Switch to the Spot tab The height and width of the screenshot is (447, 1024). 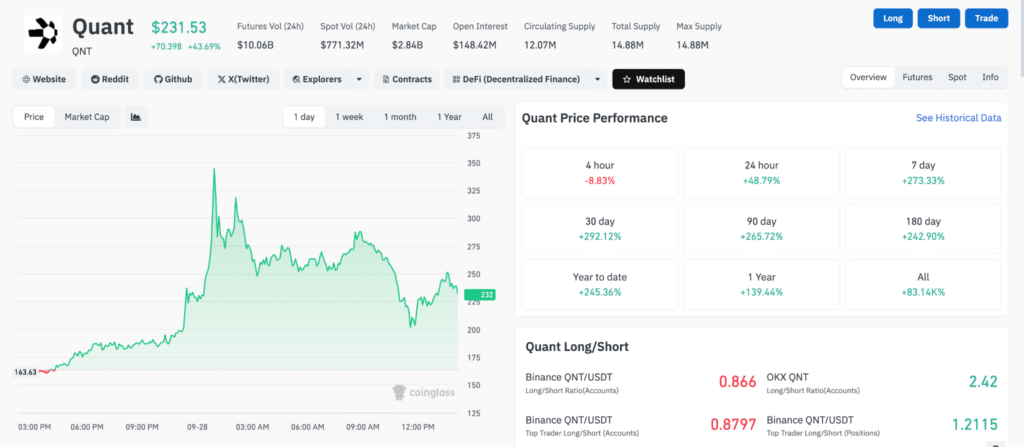tap(957, 77)
